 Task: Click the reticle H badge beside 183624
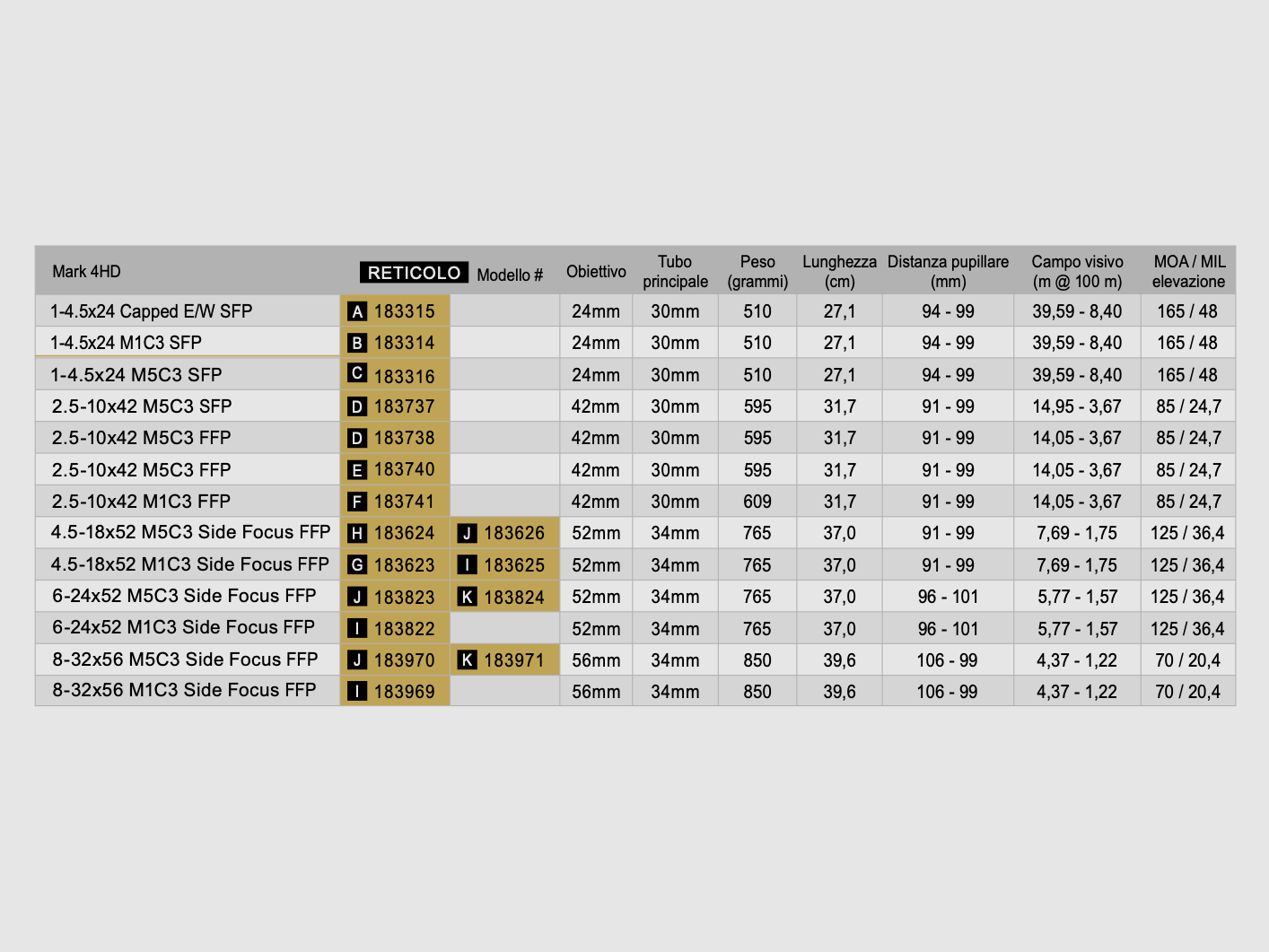click(357, 534)
